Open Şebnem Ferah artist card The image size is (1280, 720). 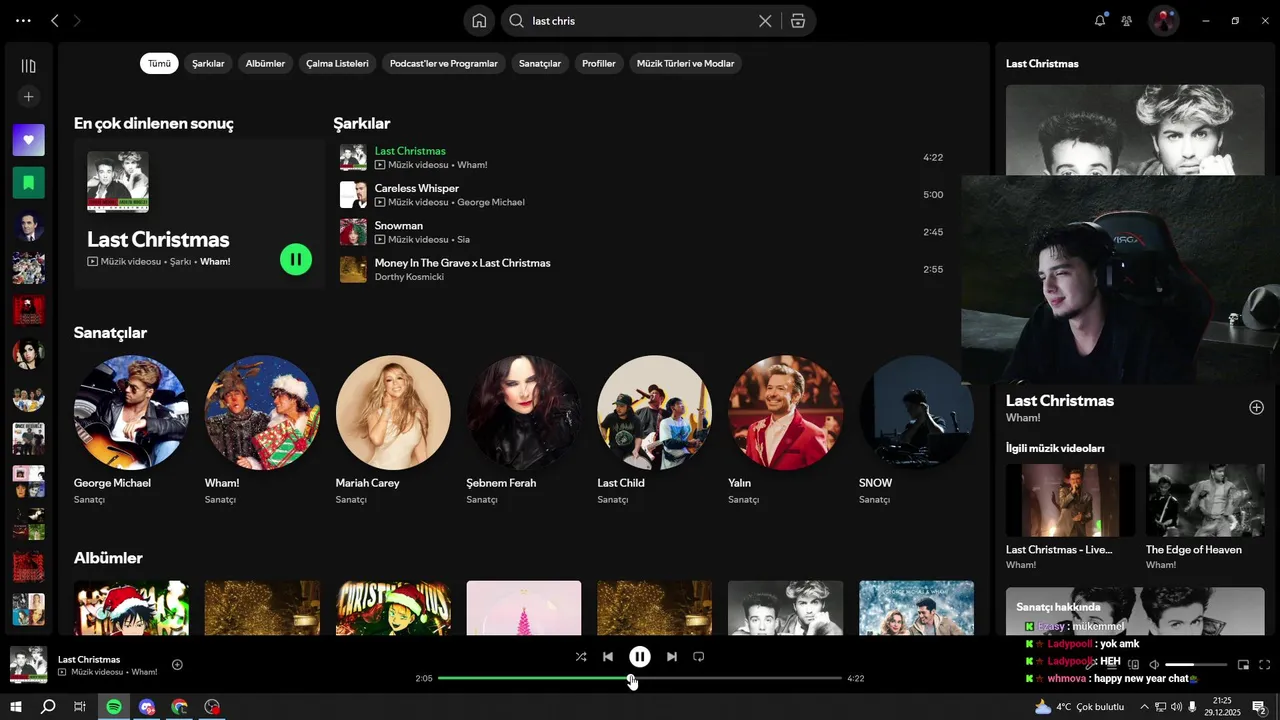tap(524, 429)
